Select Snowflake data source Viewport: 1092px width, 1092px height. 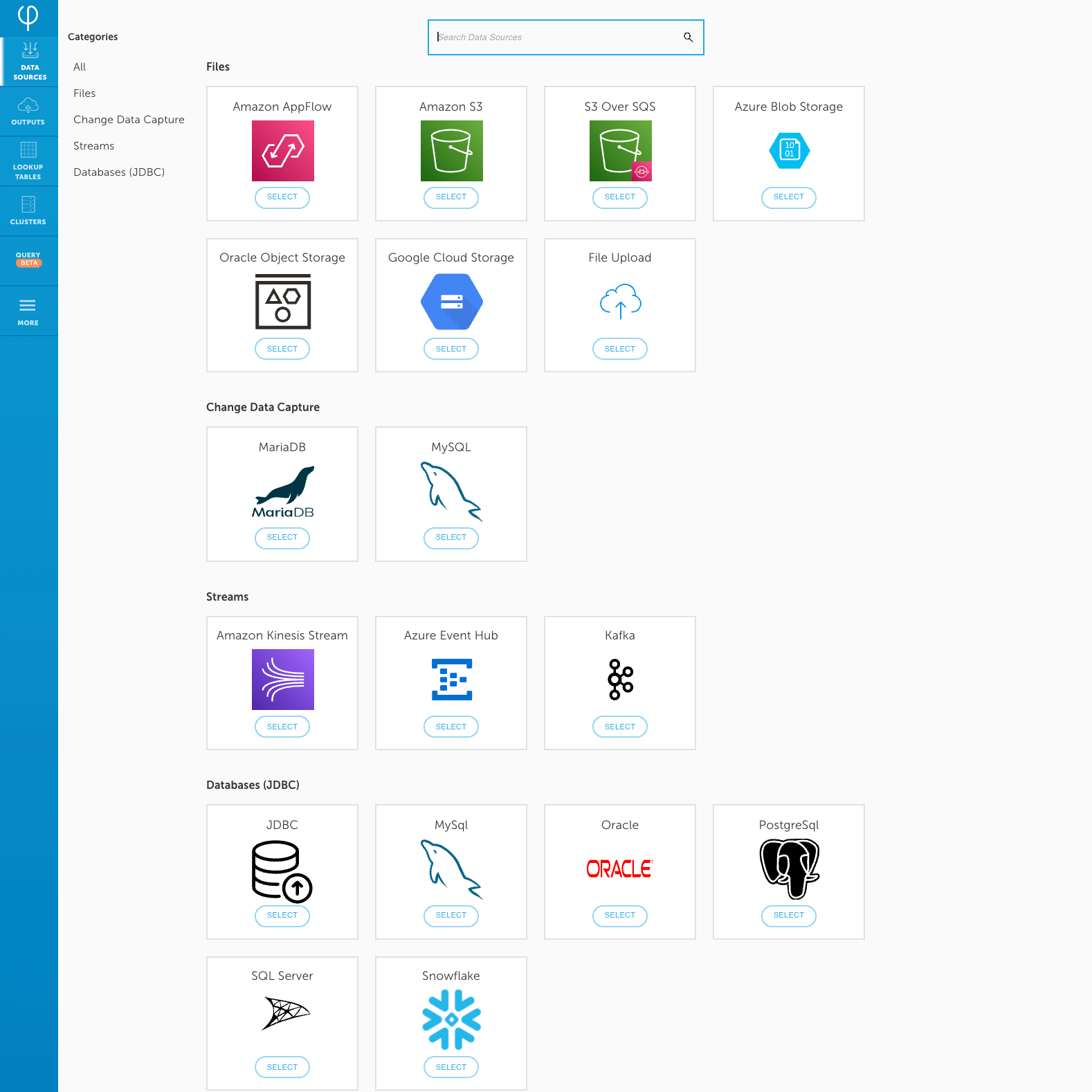(x=451, y=1067)
